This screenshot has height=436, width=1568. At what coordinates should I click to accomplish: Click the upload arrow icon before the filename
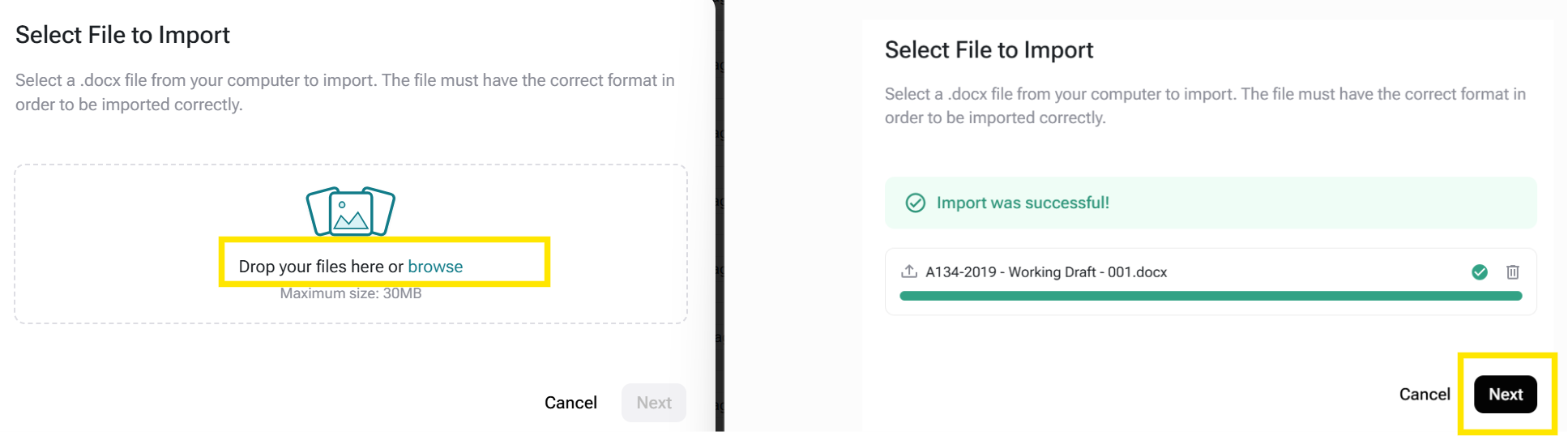909,271
